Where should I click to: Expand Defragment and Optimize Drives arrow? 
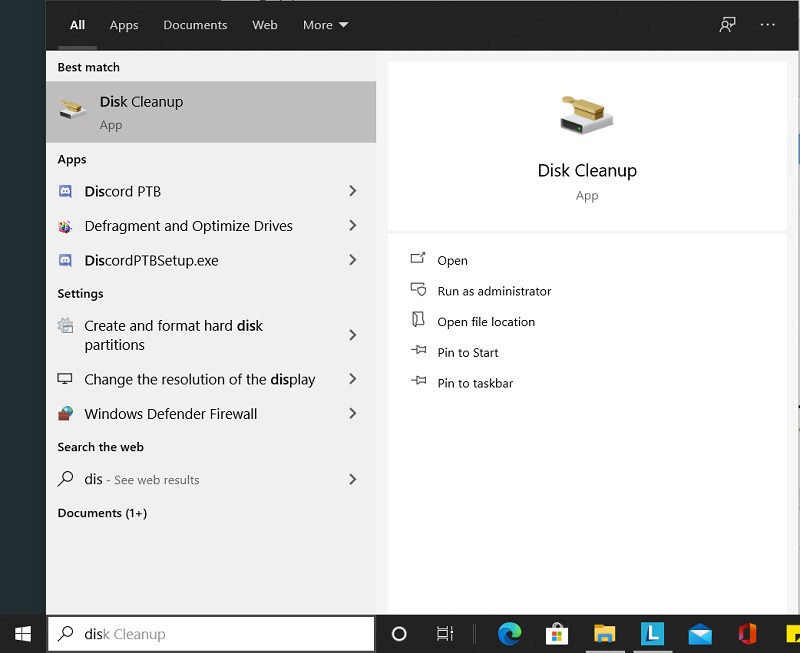(x=353, y=225)
